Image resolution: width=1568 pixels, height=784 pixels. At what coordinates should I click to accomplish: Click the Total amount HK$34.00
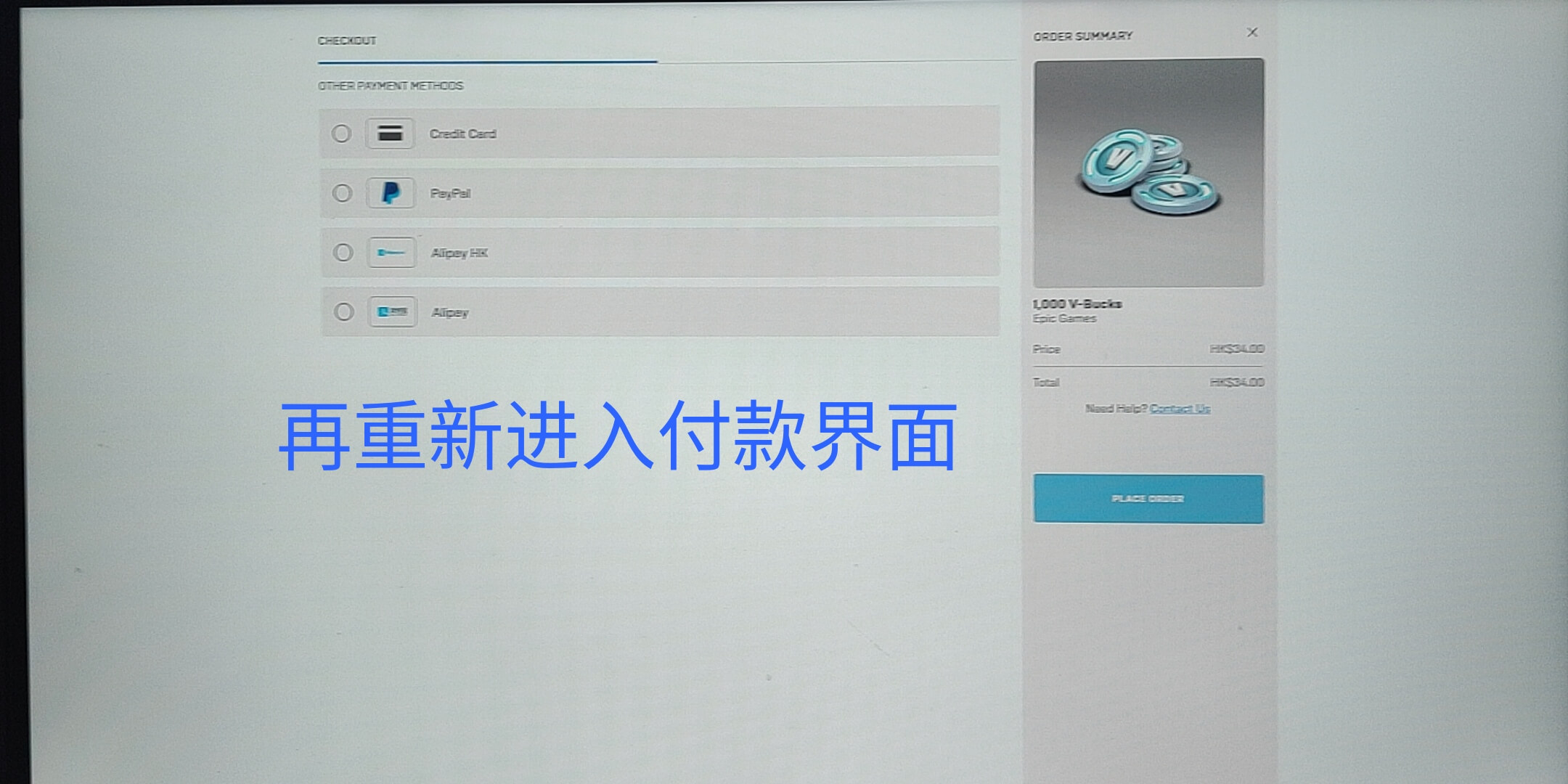(1236, 383)
